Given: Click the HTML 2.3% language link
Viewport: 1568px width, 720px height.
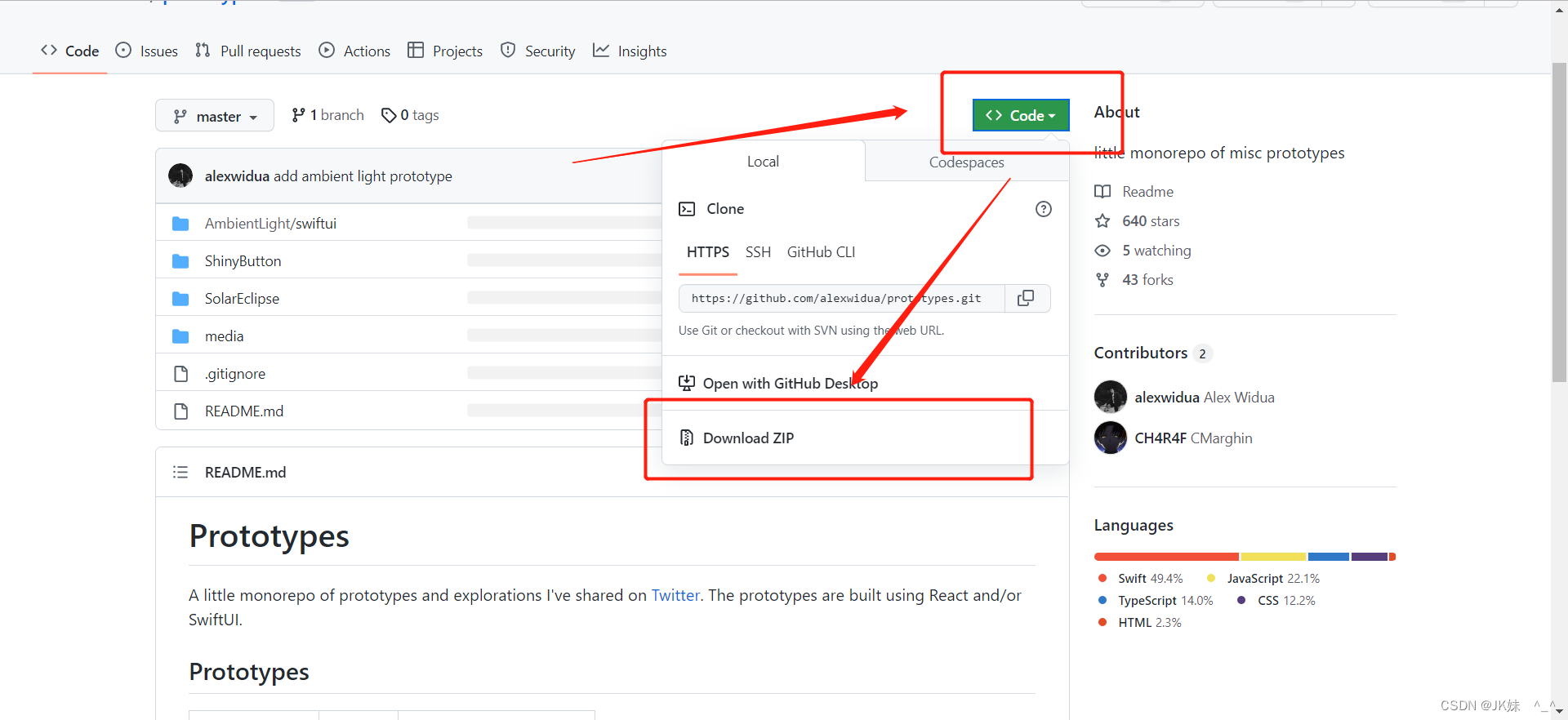Looking at the screenshot, I should tap(1140, 622).
